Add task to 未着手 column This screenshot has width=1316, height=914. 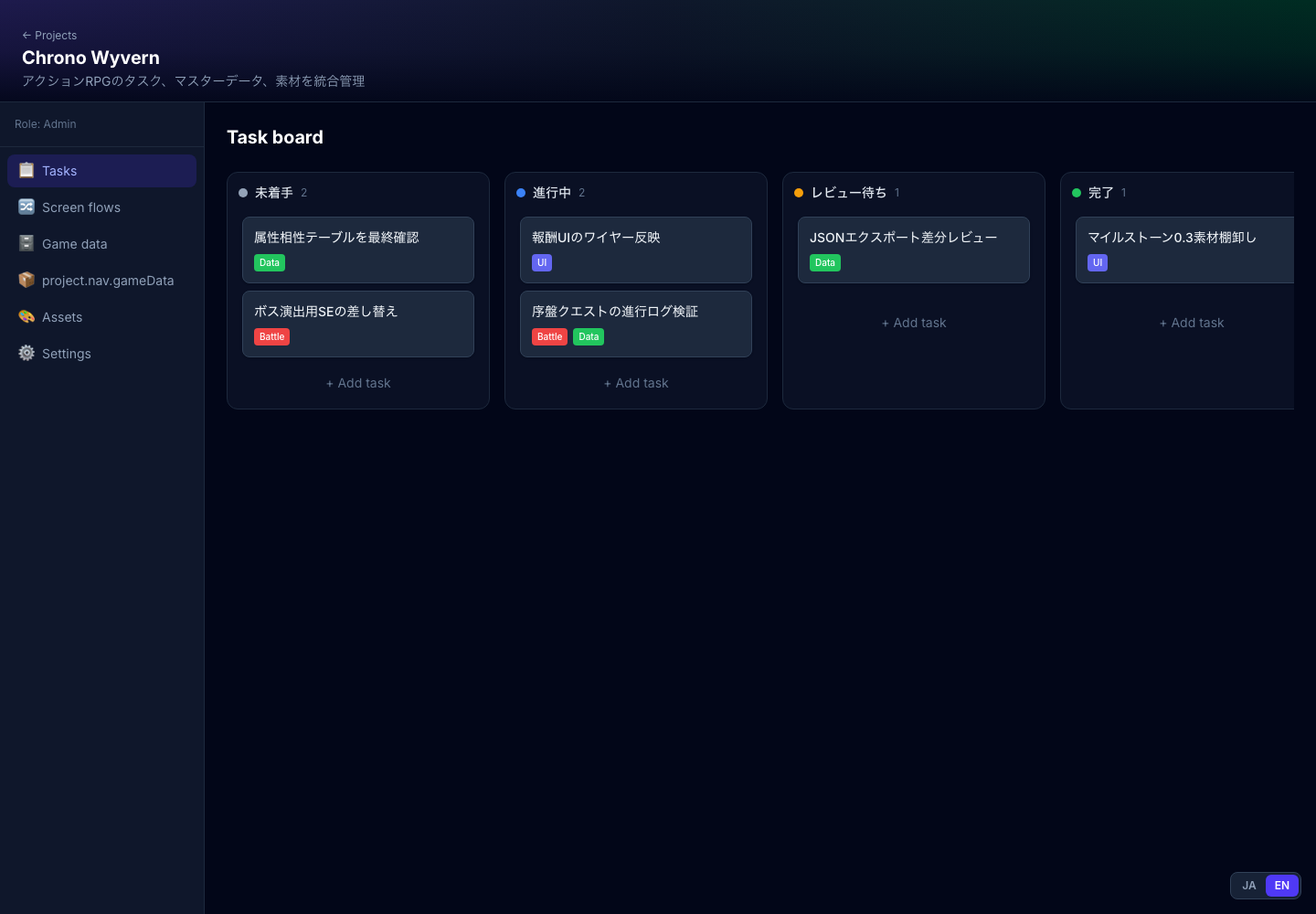[x=358, y=383]
